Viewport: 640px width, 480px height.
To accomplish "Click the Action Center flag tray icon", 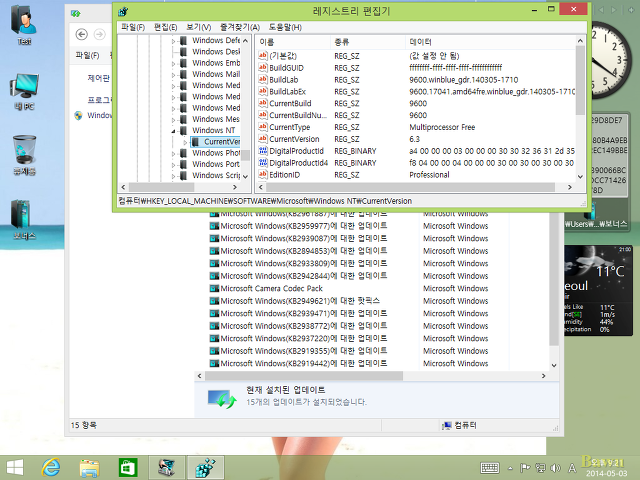I will click(x=525, y=468).
